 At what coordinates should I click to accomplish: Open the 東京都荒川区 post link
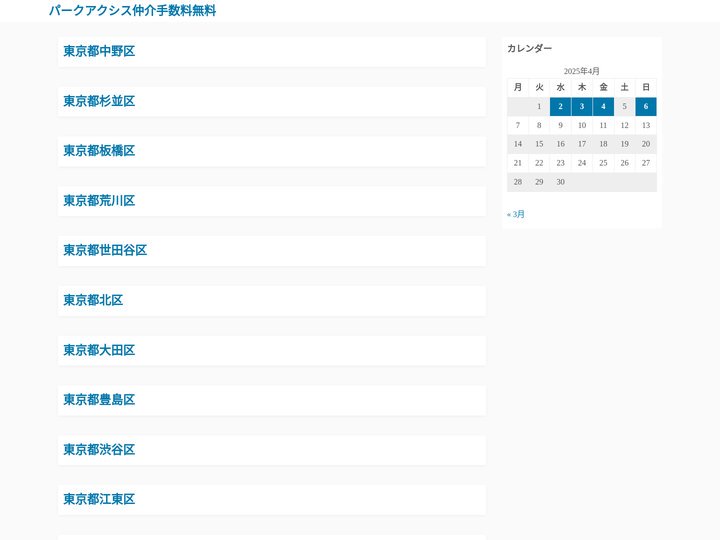[x=99, y=201]
